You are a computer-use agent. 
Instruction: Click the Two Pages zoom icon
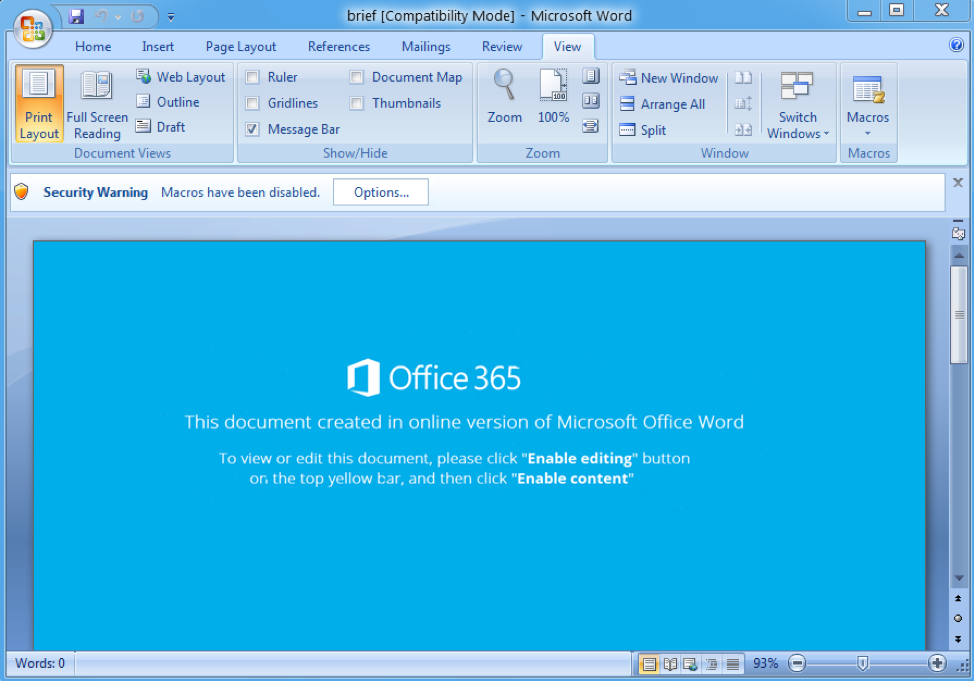tap(591, 101)
